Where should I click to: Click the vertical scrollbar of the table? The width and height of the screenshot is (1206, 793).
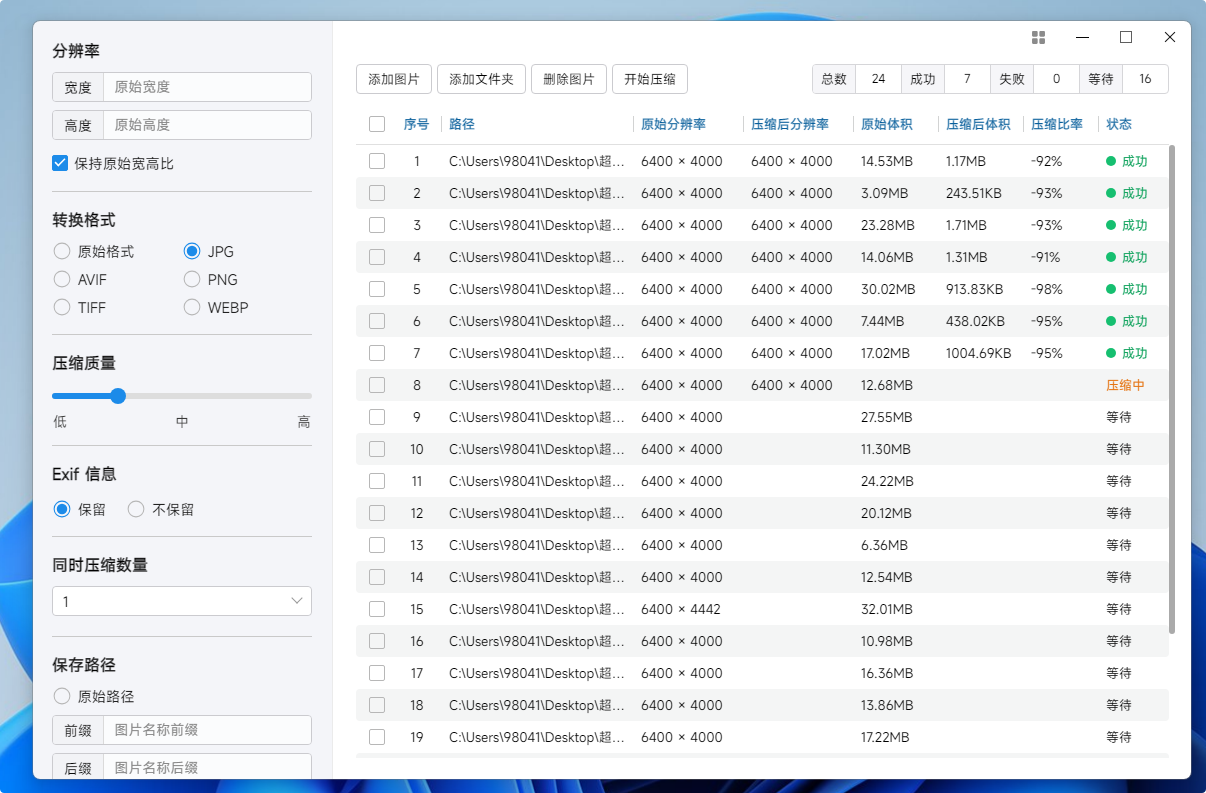(x=1172, y=389)
